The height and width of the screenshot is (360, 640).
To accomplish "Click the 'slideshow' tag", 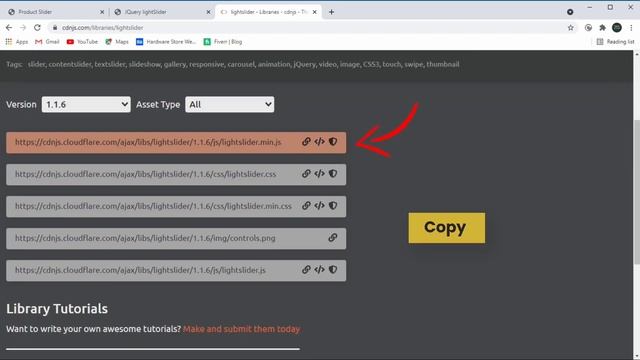I will [x=145, y=64].
